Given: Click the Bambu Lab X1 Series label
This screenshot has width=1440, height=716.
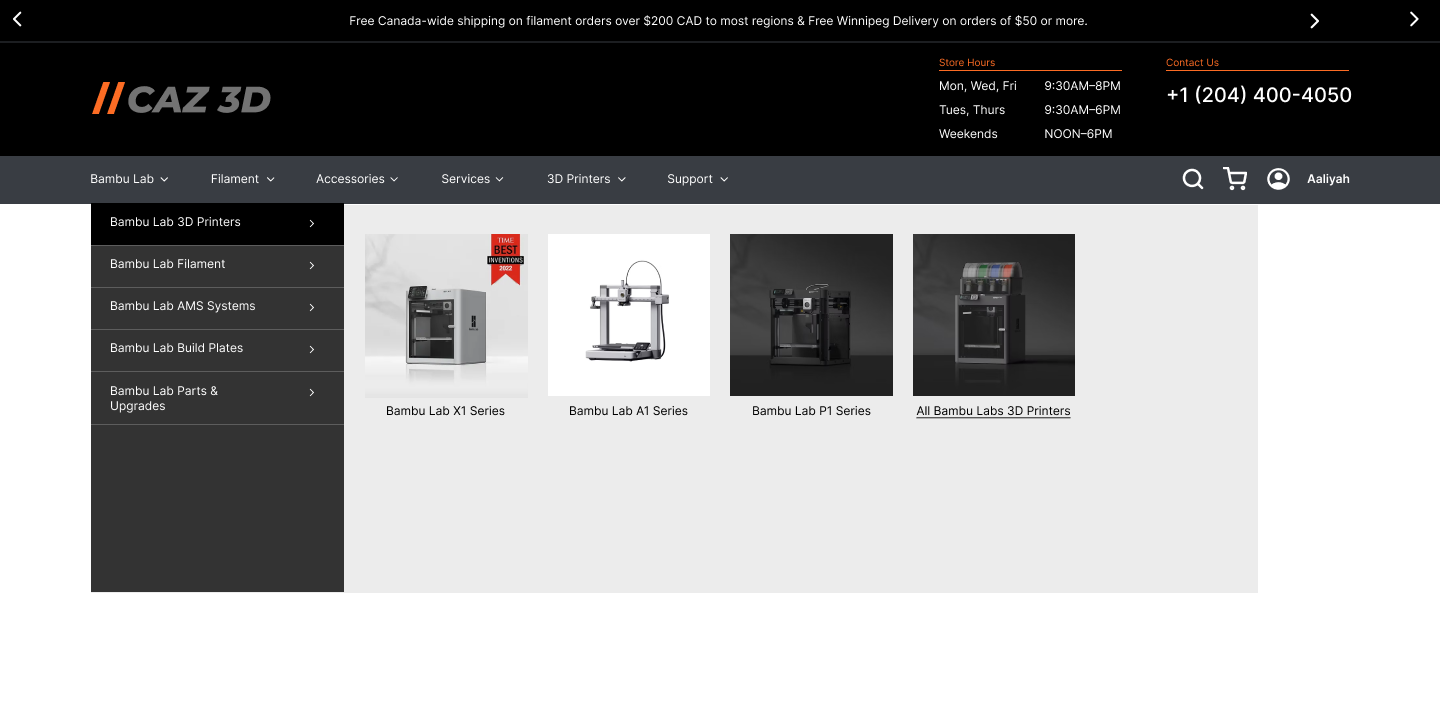Looking at the screenshot, I should point(446,411).
